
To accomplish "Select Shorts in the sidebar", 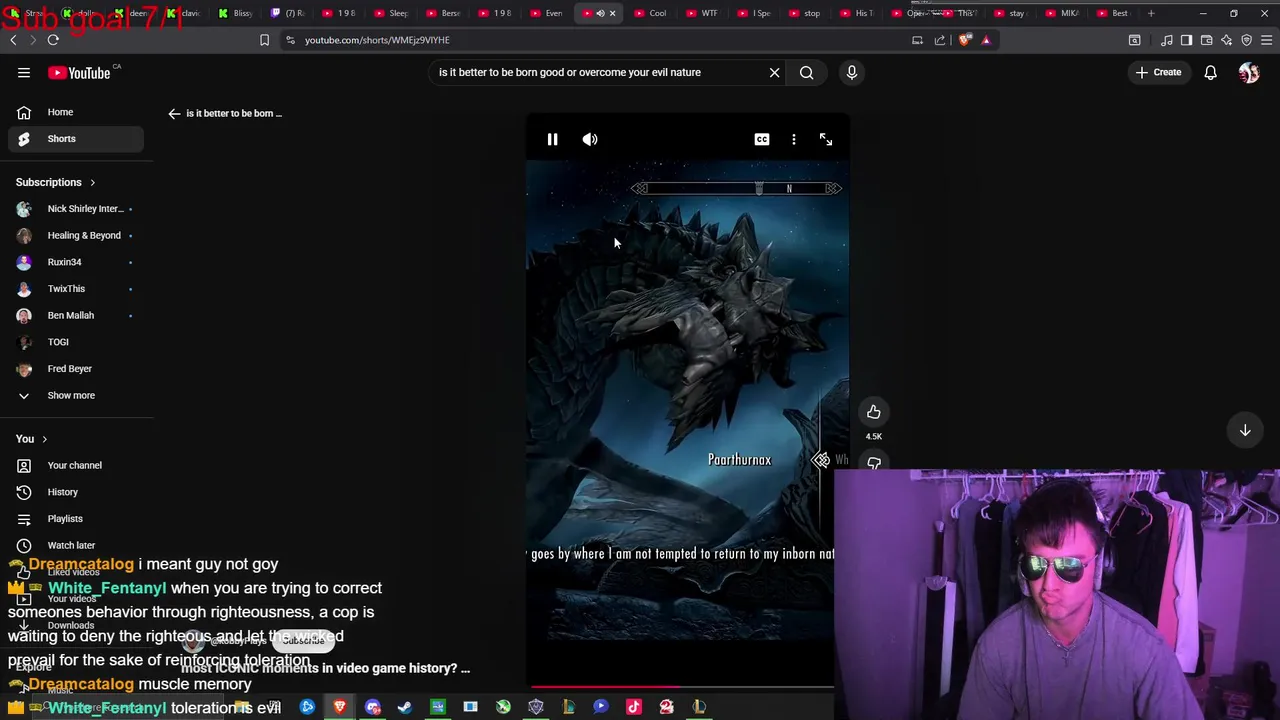I will click(x=76, y=139).
